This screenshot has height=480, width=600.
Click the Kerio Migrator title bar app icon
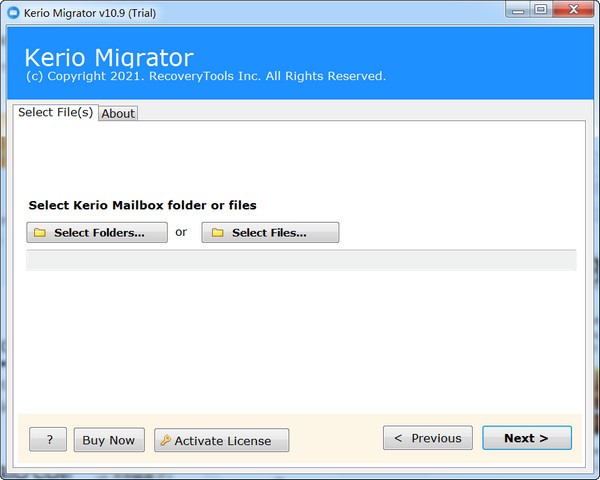pyautogui.click(x=13, y=12)
